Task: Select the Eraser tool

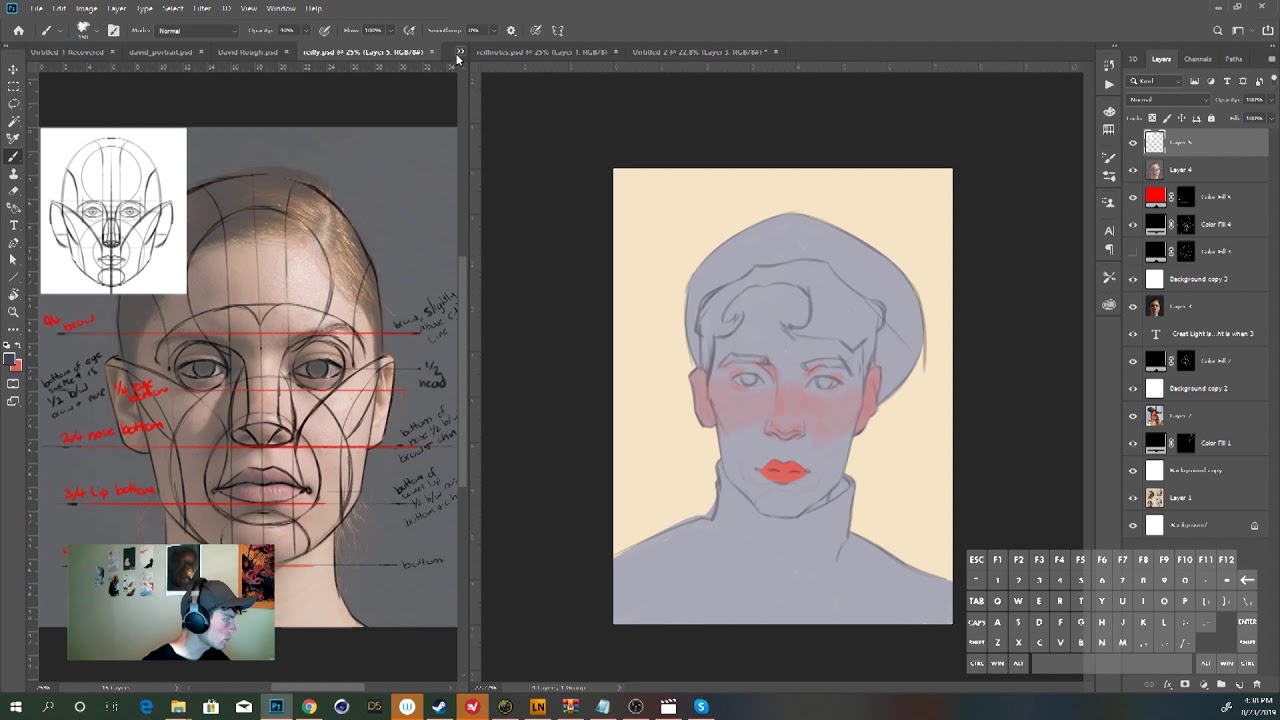Action: pyautogui.click(x=14, y=191)
